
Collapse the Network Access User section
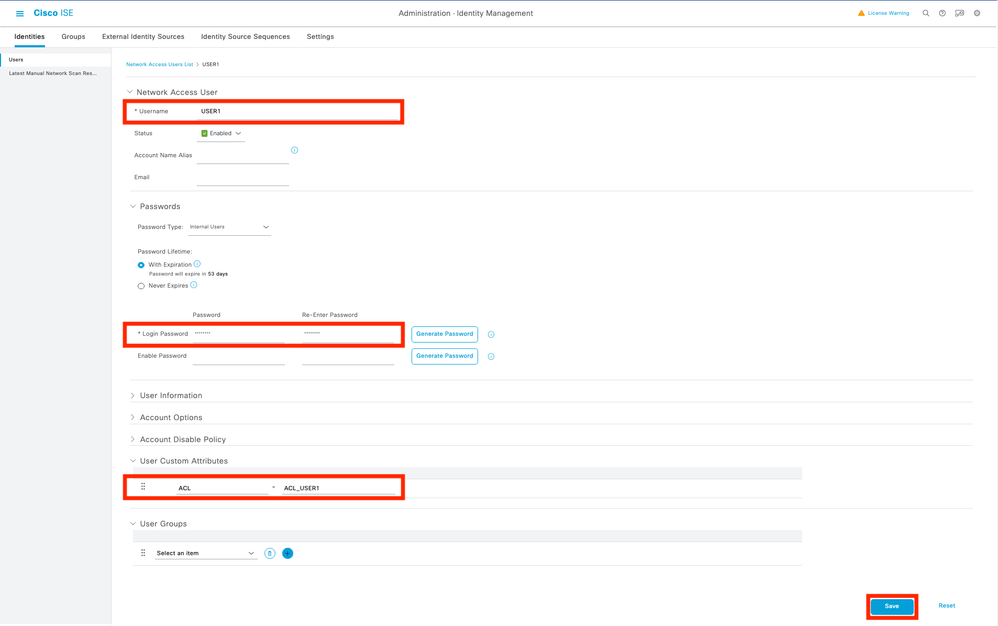click(130, 92)
